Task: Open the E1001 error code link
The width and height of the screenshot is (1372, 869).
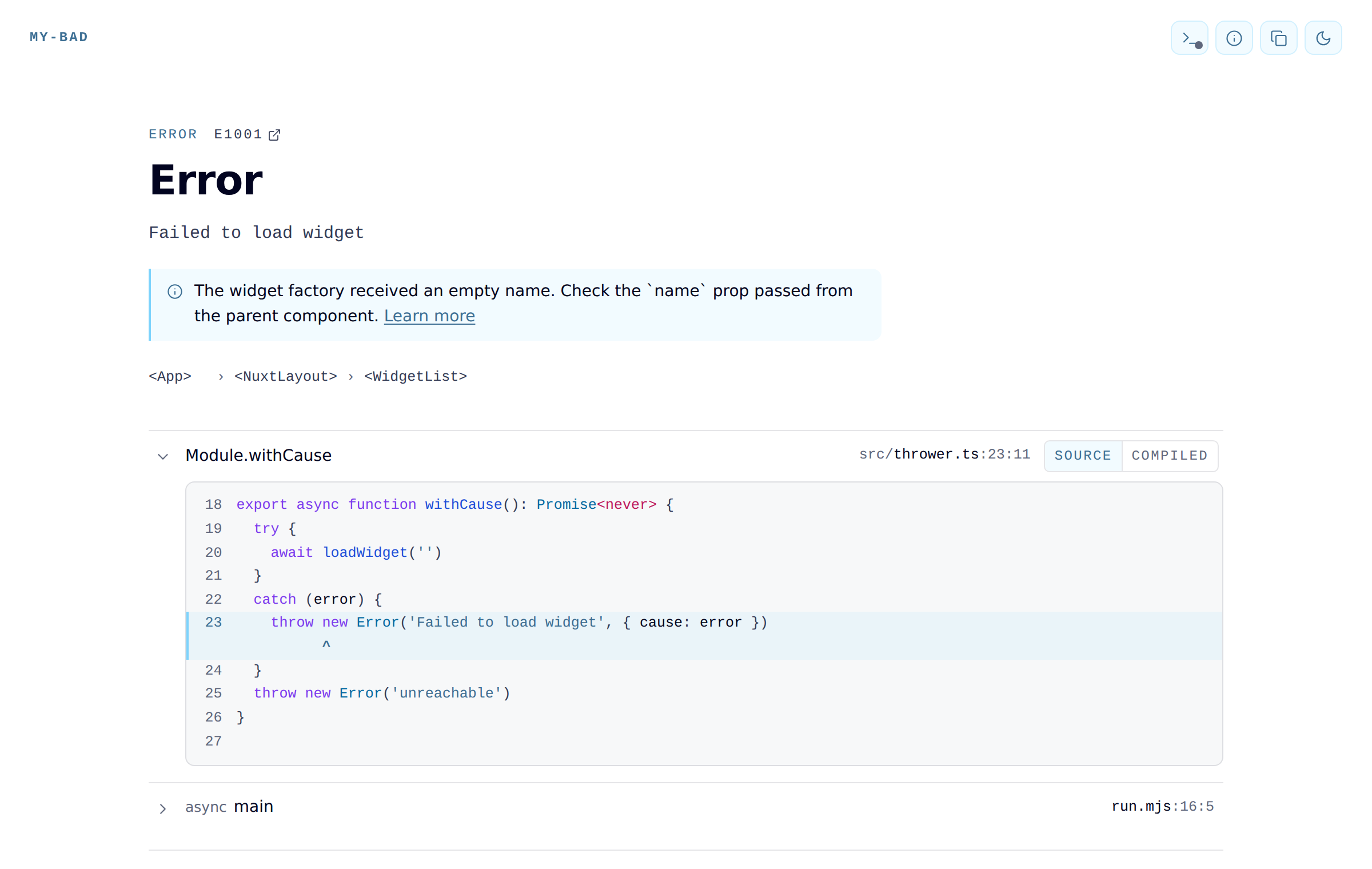Action: (247, 134)
